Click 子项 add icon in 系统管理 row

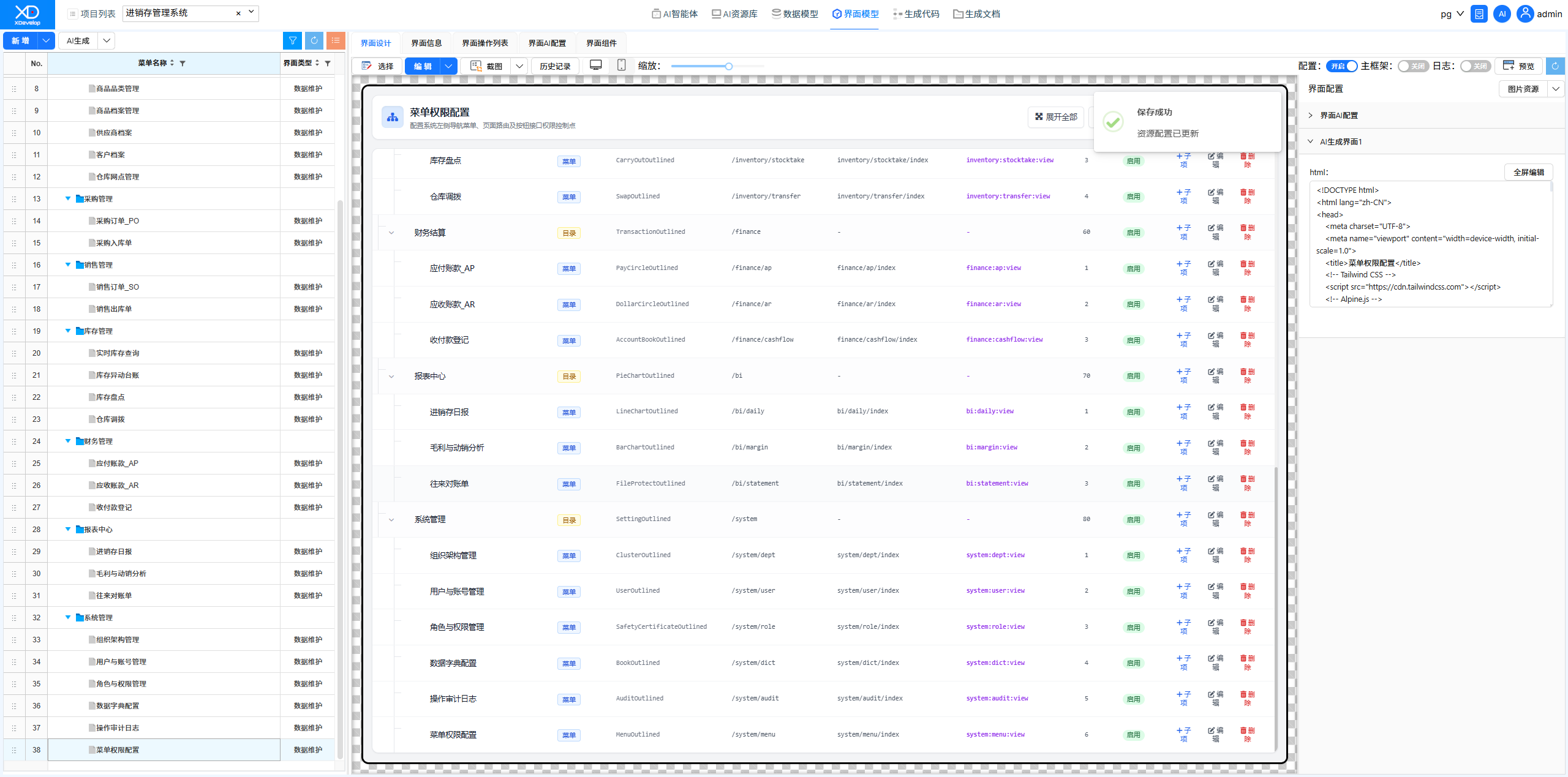tap(1184, 519)
